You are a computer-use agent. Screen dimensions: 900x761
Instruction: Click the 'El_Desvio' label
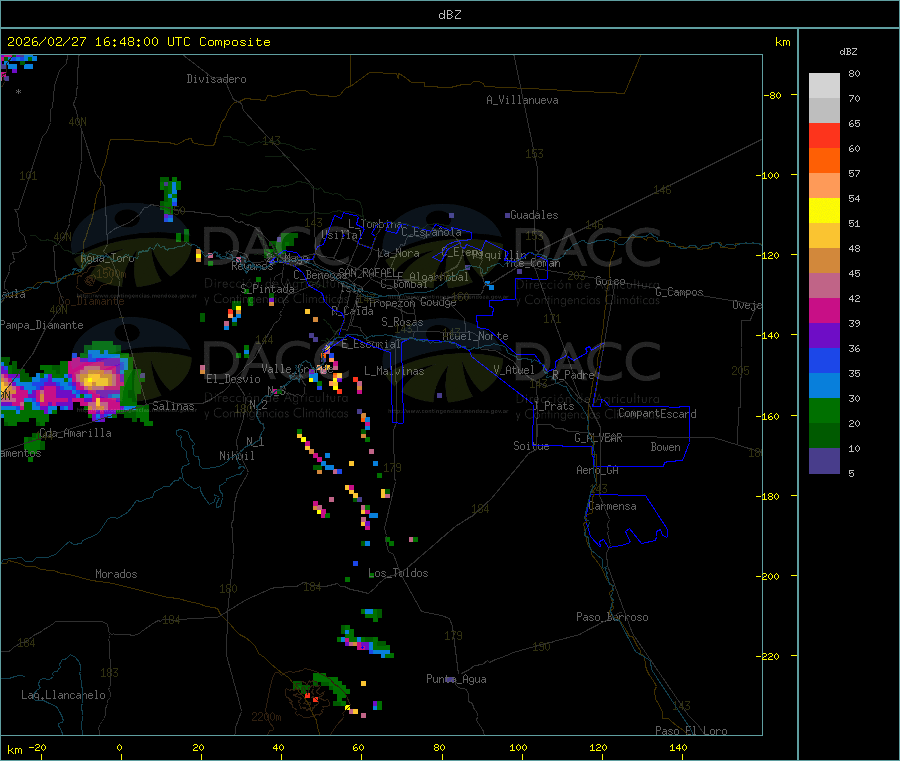coord(233,379)
